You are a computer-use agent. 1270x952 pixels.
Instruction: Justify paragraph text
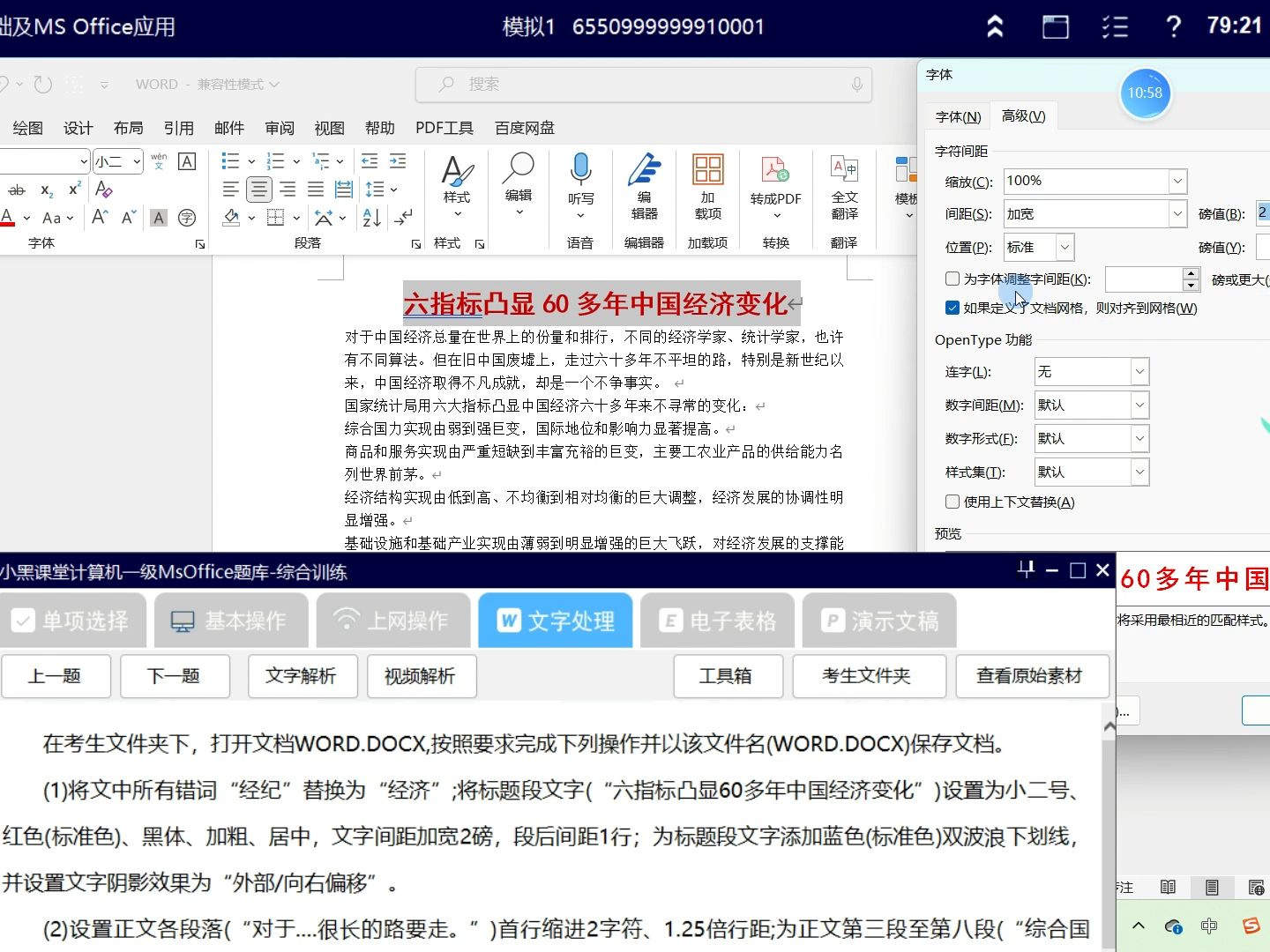click(x=316, y=189)
